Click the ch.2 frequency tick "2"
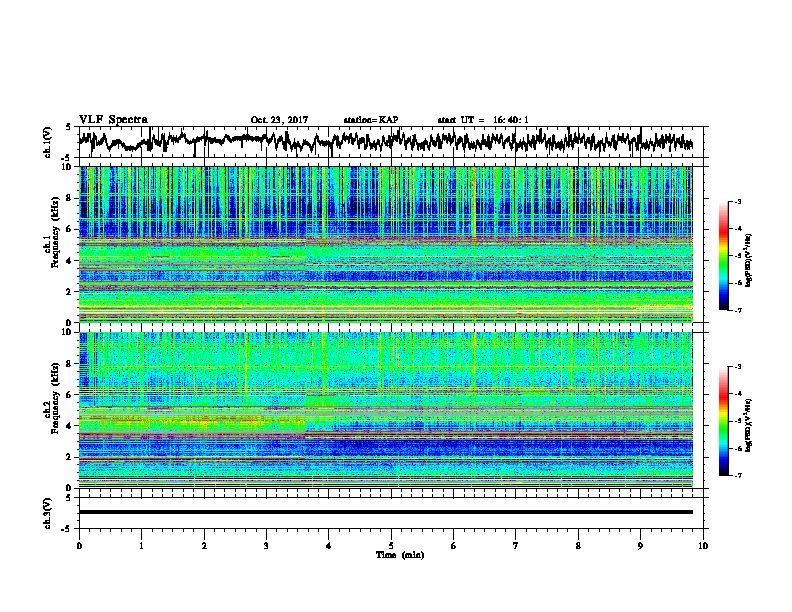This screenshot has height=612, width=792. coord(71,457)
